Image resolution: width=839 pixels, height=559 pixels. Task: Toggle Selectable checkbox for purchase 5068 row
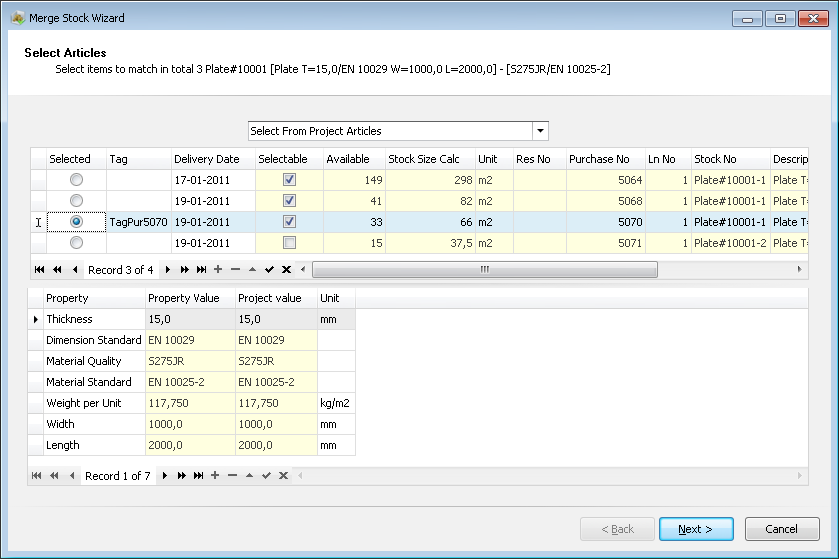(289, 201)
